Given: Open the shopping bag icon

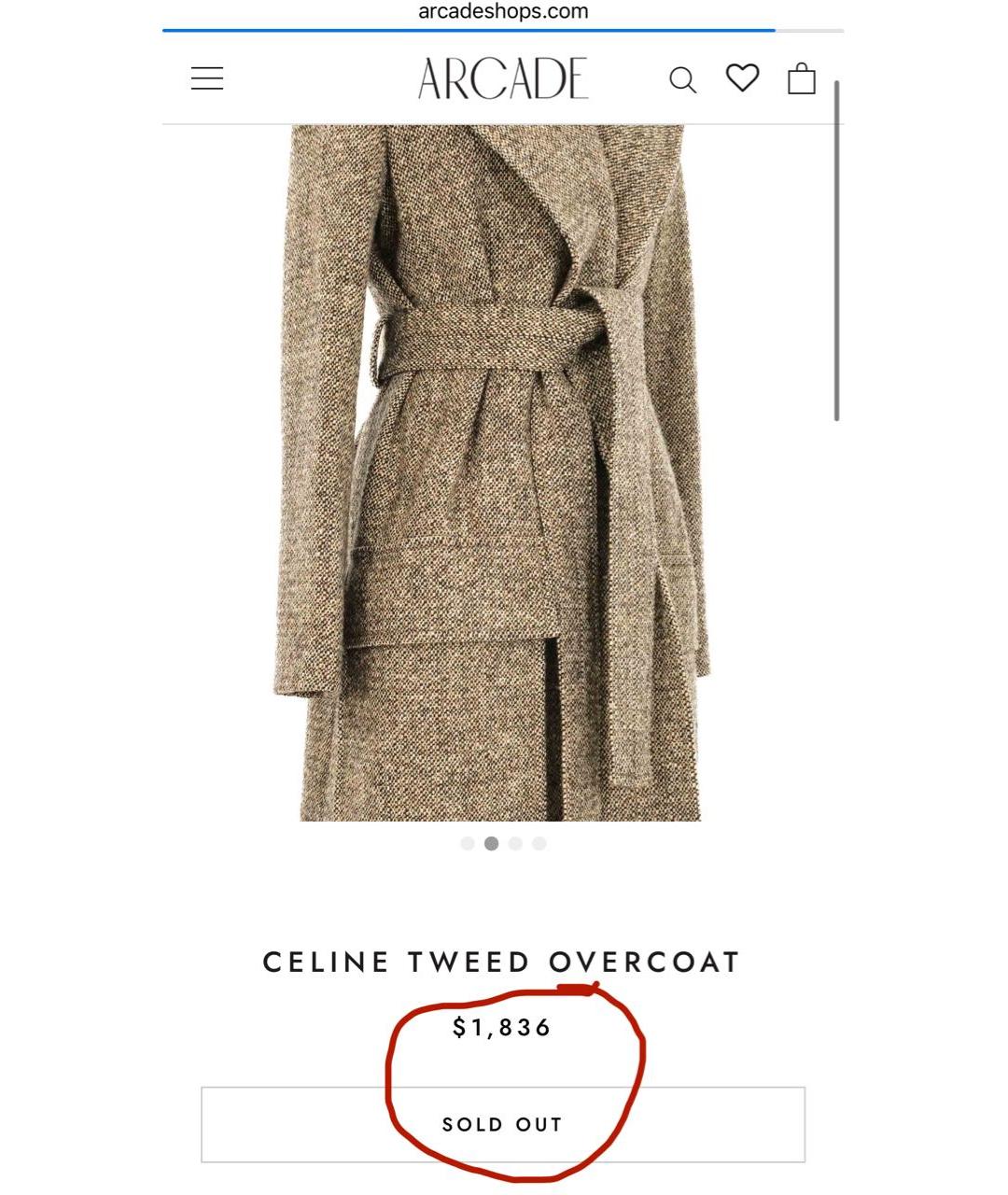Looking at the screenshot, I should click(x=802, y=78).
